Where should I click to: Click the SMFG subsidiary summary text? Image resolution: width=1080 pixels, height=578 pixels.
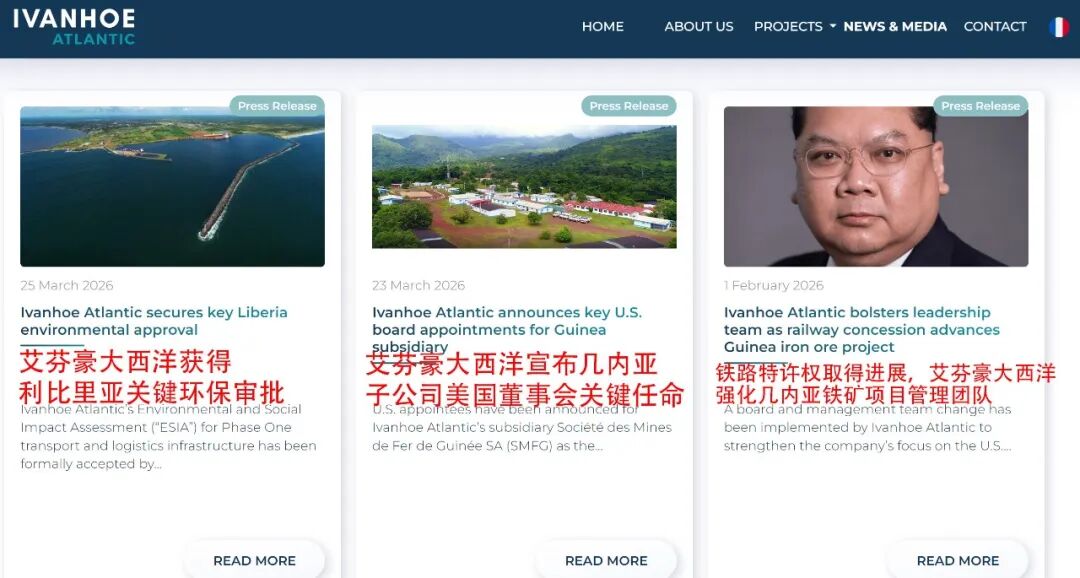pos(521,428)
